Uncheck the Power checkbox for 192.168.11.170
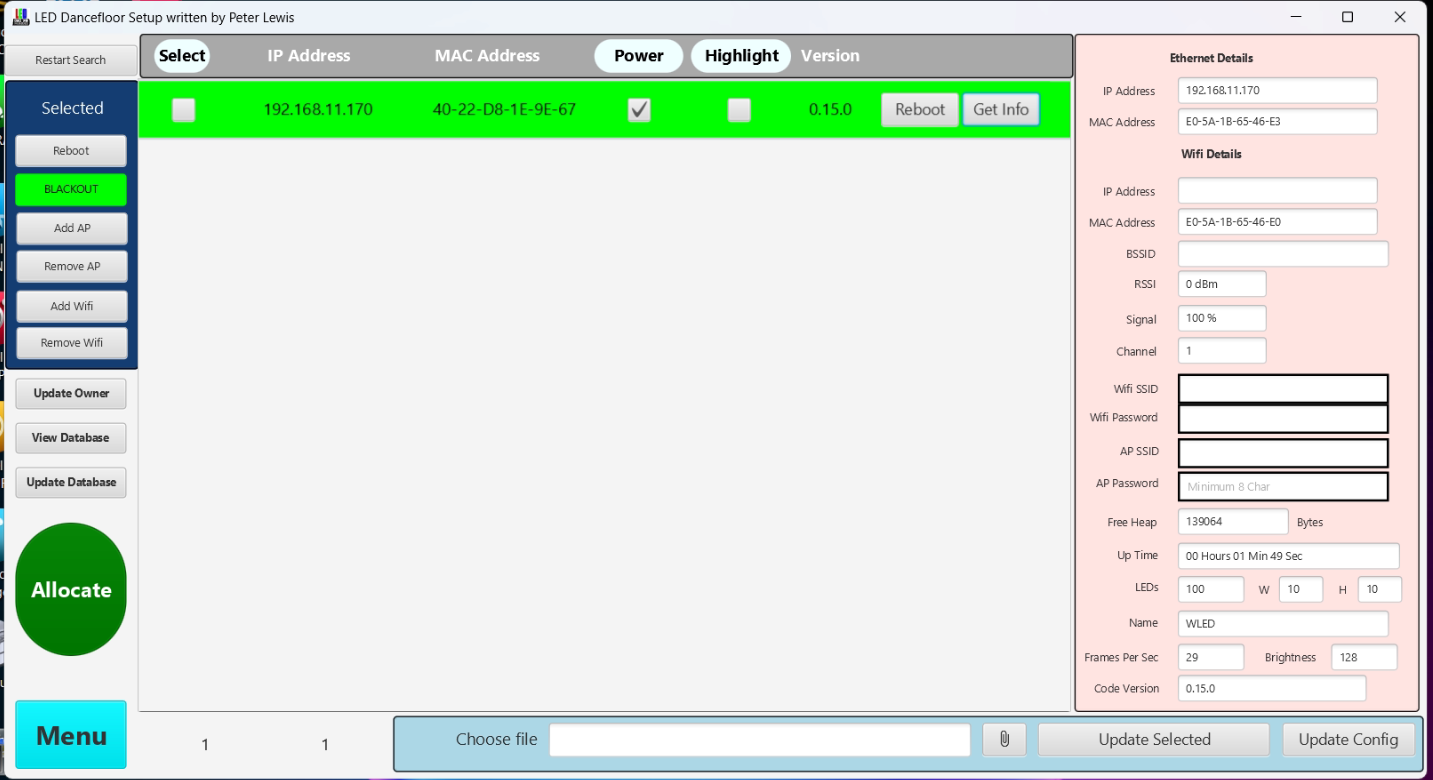Viewport: 1433px width, 780px height. (639, 110)
